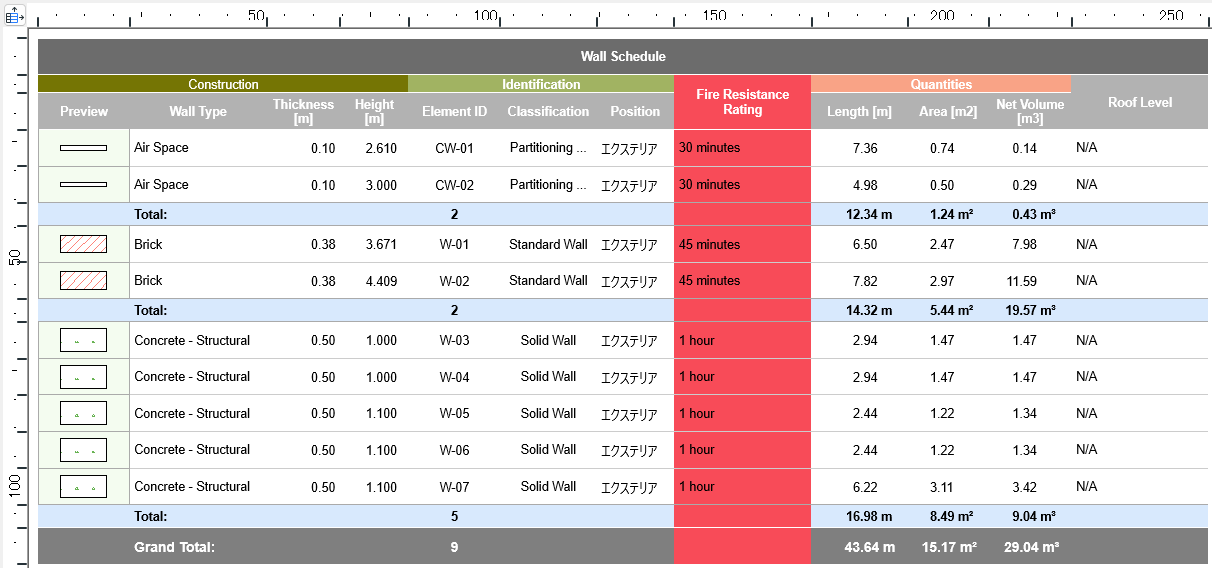This screenshot has height=568, width=1212.
Task: Click the concrete preview thumbnail in W-05 row
Action: click(83, 414)
